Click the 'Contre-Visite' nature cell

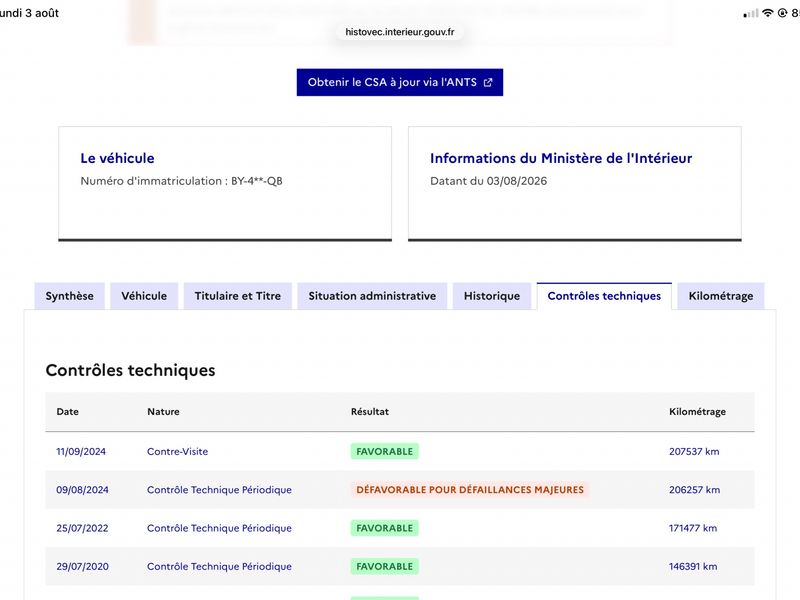click(x=178, y=452)
